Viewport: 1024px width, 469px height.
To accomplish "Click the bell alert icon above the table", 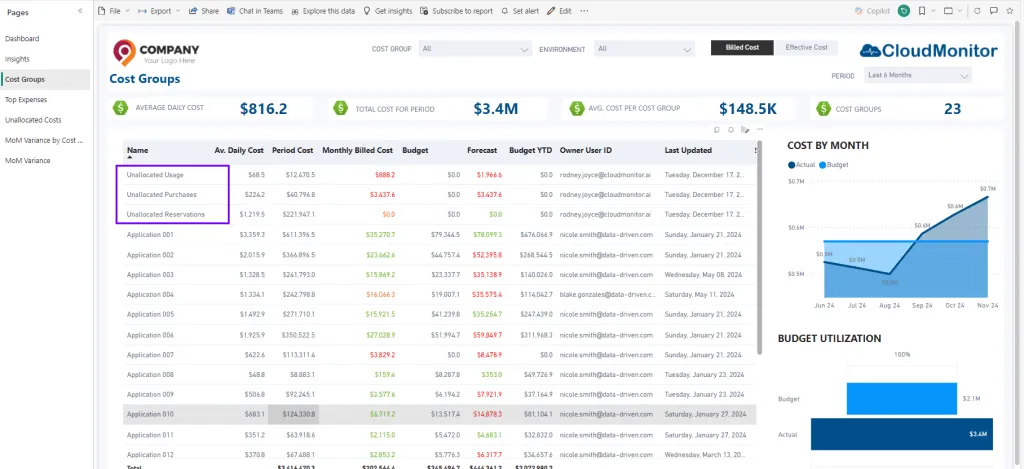I will (731, 129).
